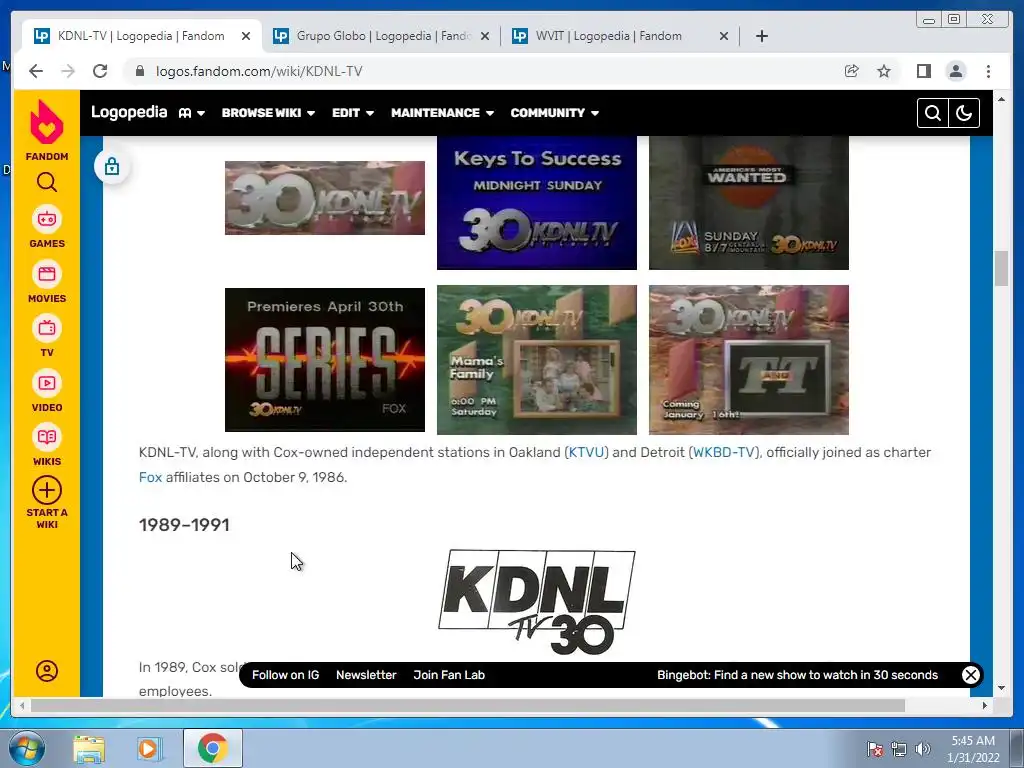Click the site security padlock icon
This screenshot has height=768, width=1024.
pyautogui.click(x=140, y=71)
